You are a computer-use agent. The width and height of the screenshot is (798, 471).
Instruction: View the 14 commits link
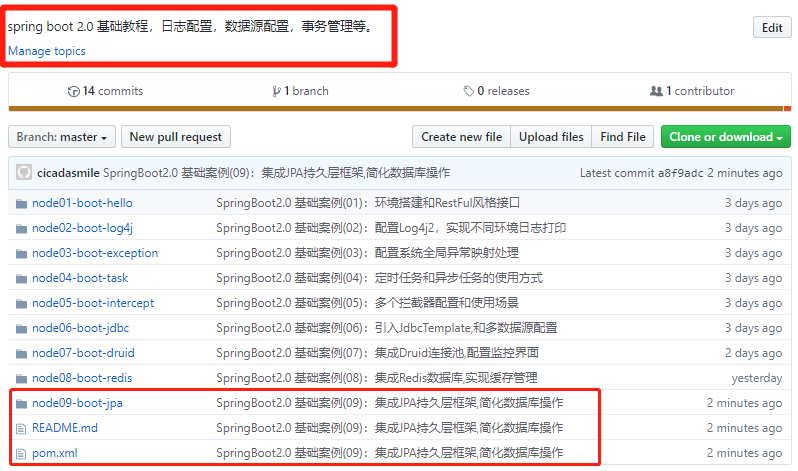point(105,91)
